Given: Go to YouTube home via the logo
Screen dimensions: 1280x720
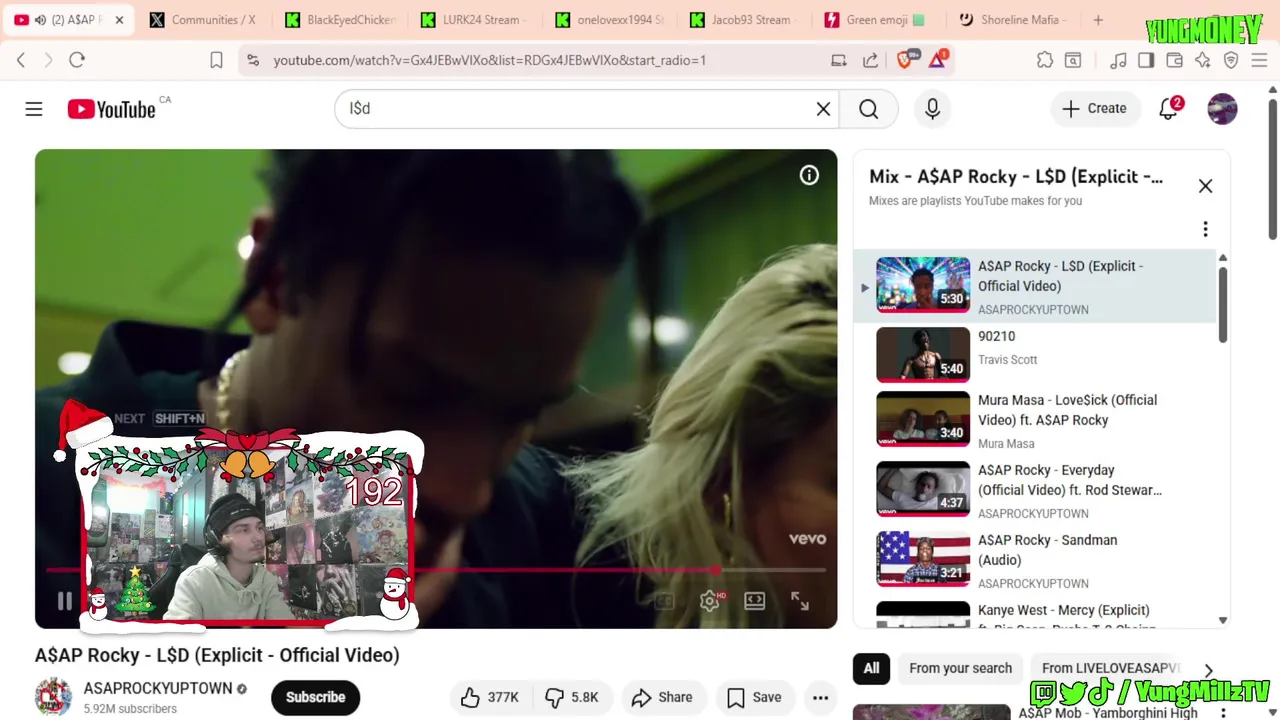Looking at the screenshot, I should [111, 109].
